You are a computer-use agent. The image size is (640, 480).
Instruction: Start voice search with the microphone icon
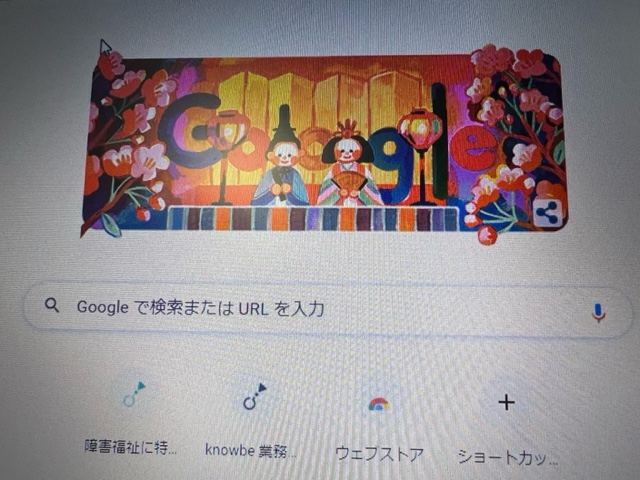[x=598, y=313]
